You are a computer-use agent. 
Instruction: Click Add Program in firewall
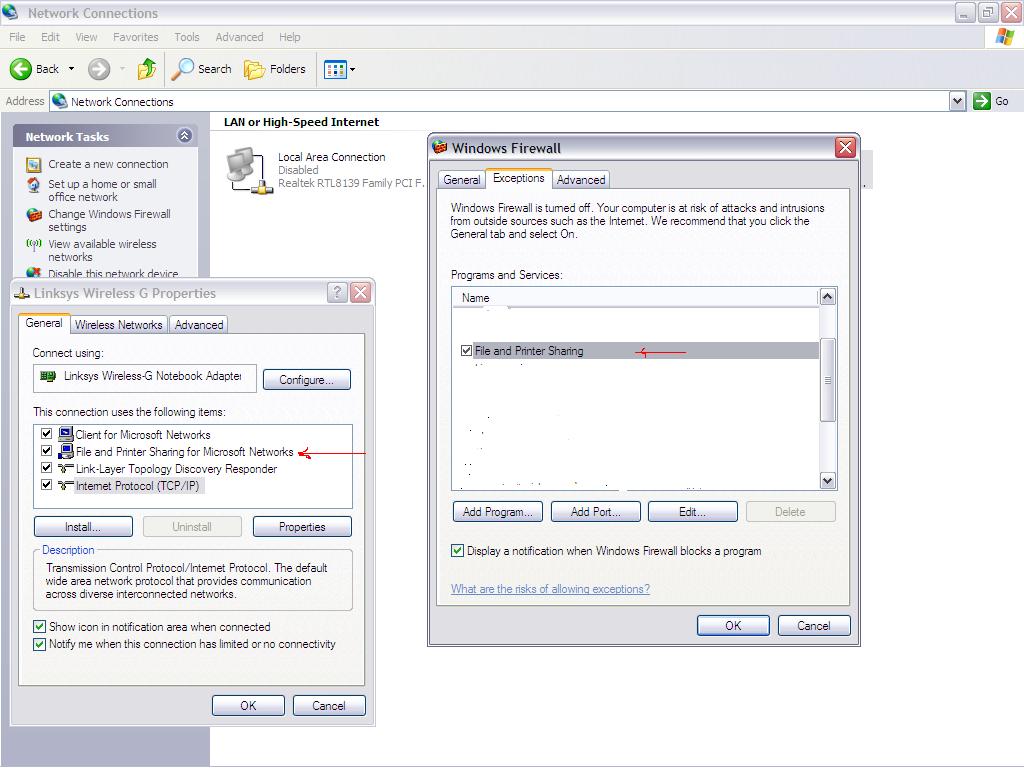click(498, 511)
